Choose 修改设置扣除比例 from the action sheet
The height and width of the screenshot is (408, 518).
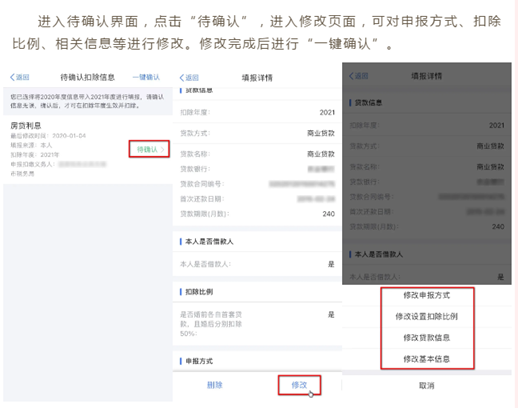click(427, 316)
